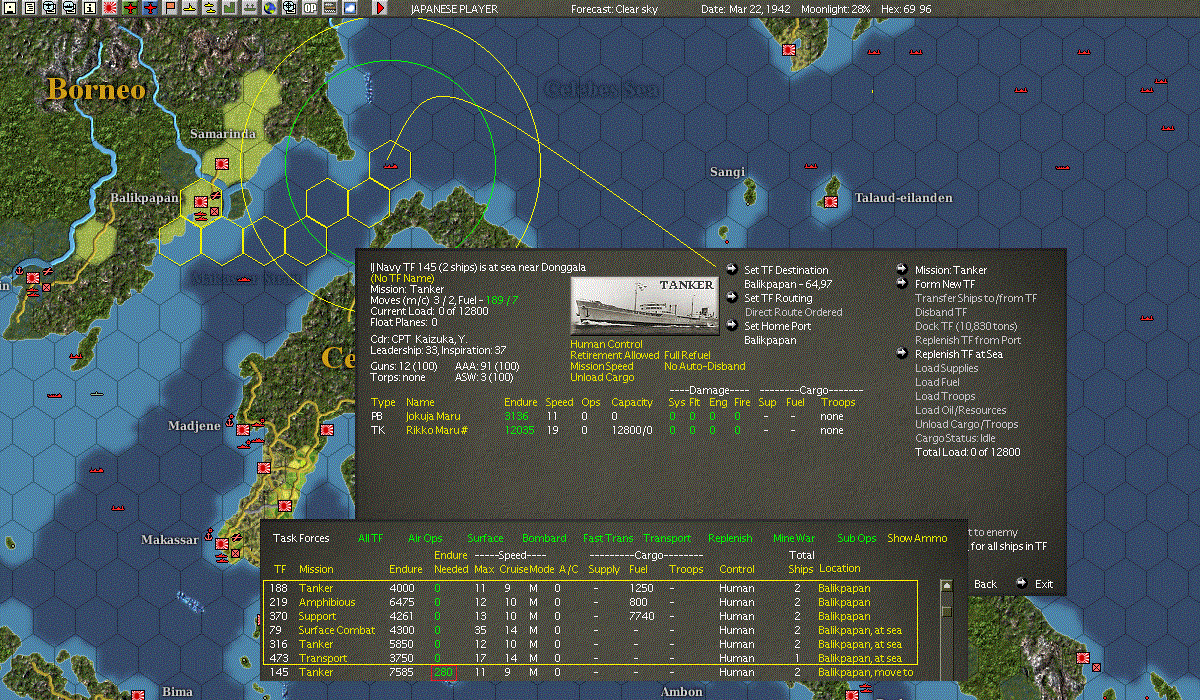1200x700 pixels.
Task: Select Mine War filter tab
Action: point(794,538)
